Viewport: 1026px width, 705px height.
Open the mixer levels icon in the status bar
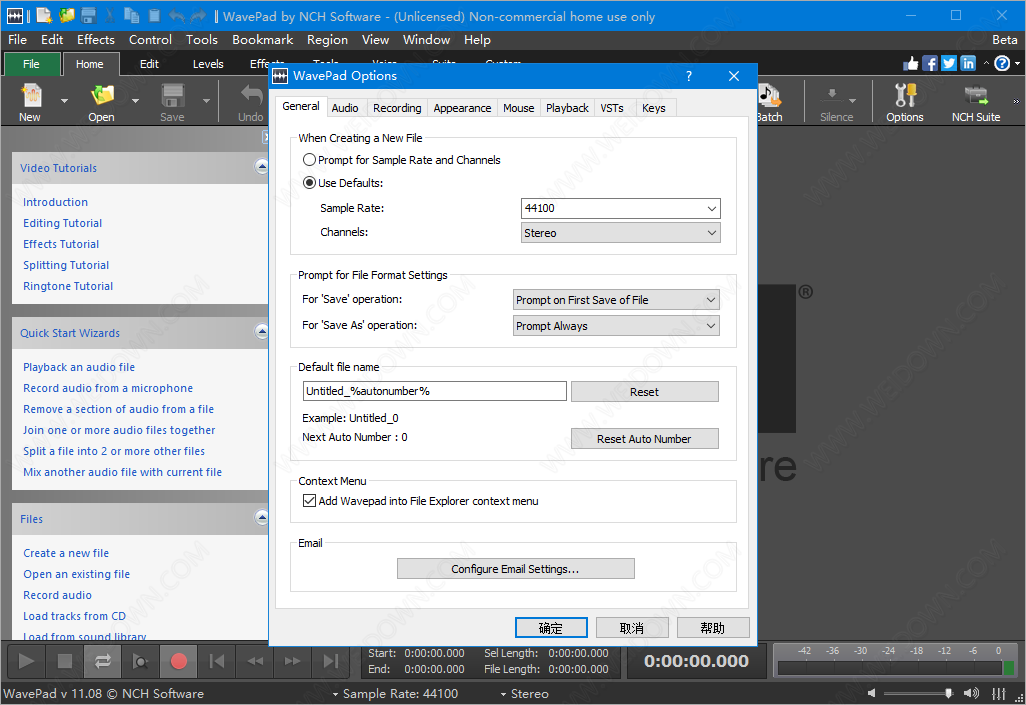click(x=999, y=693)
